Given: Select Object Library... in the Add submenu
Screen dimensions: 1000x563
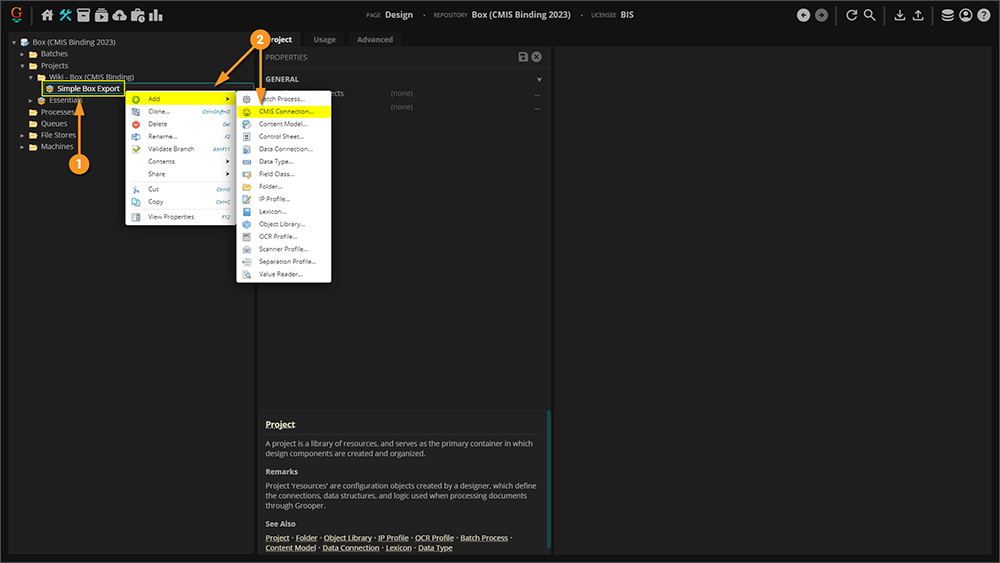Looking at the screenshot, I should click(284, 224).
